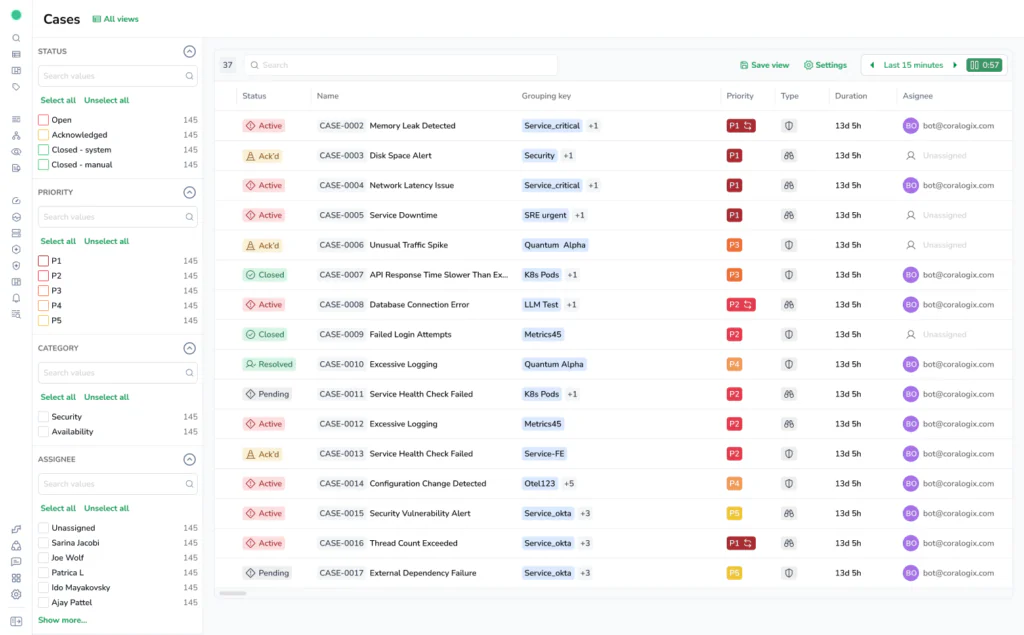The height and width of the screenshot is (635, 1024).
Task: Open the All views menu
Action: coord(116,19)
